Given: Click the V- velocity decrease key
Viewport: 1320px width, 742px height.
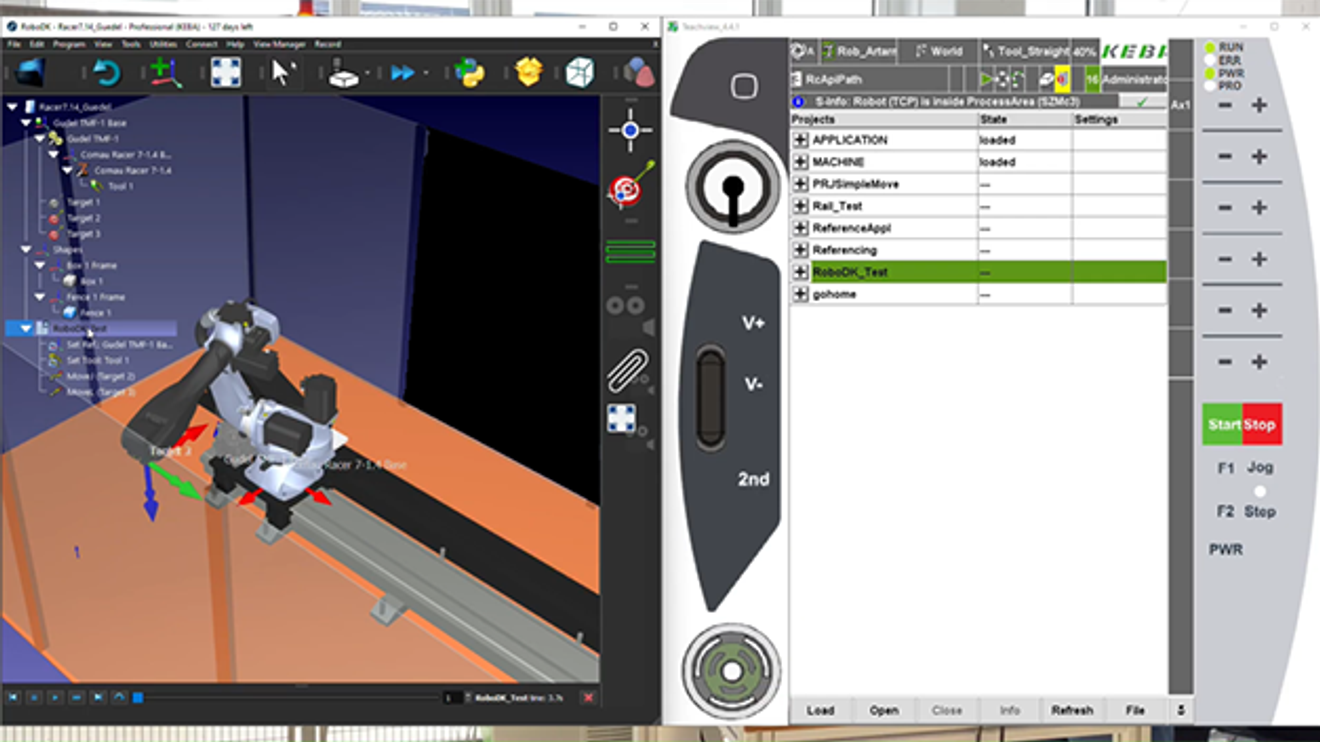Looking at the screenshot, I should pyautogui.click(x=753, y=384).
